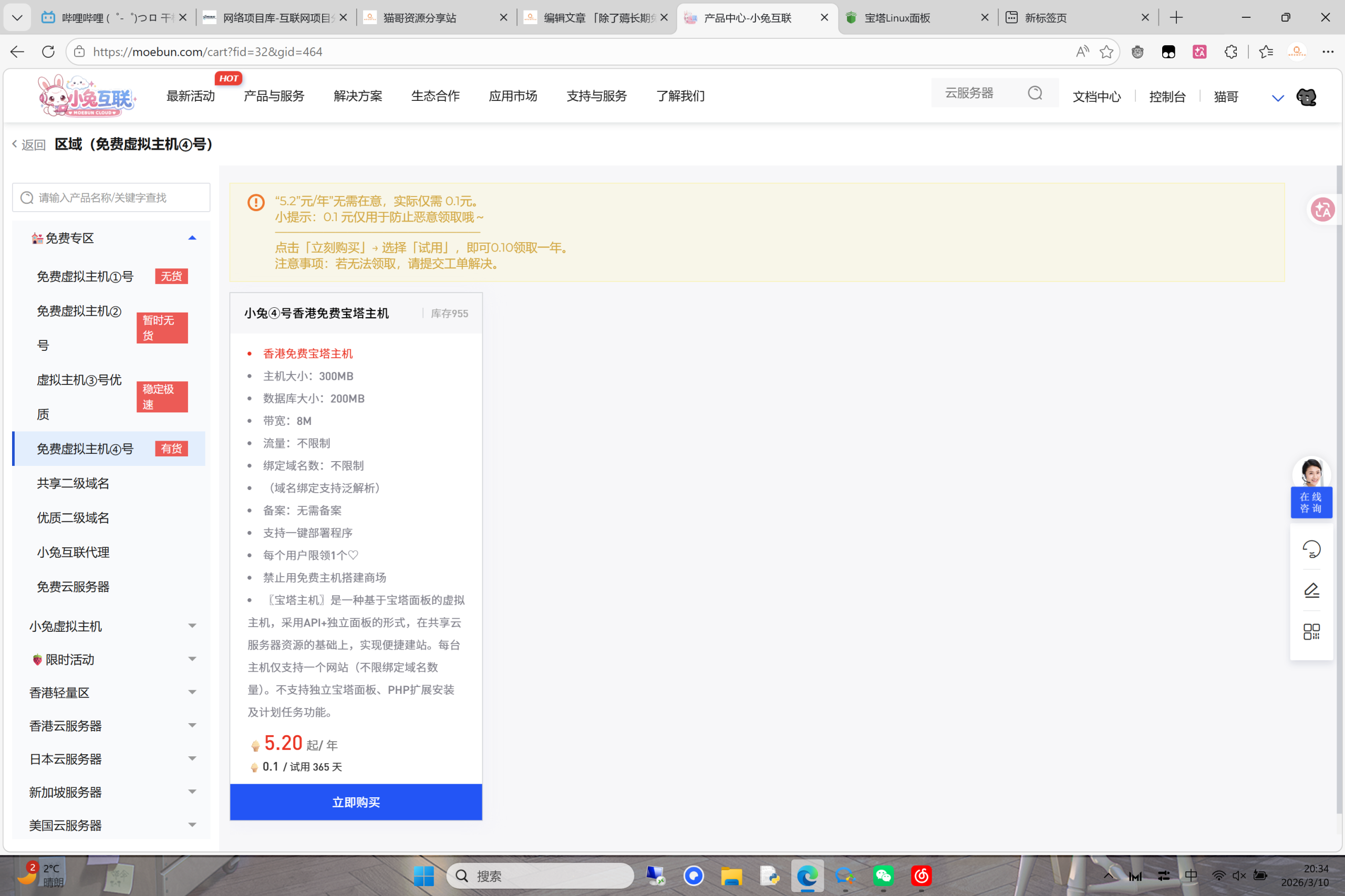Click the MoeBun Cloud rabbit logo
The width and height of the screenshot is (1345, 896).
tap(86, 96)
